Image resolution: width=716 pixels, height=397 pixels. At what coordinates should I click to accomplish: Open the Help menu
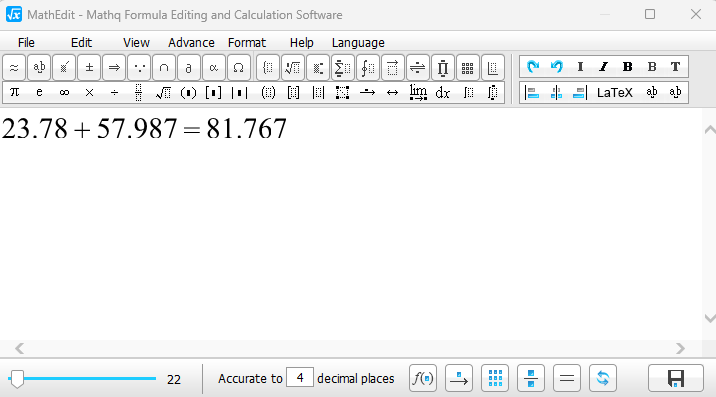[x=301, y=42]
